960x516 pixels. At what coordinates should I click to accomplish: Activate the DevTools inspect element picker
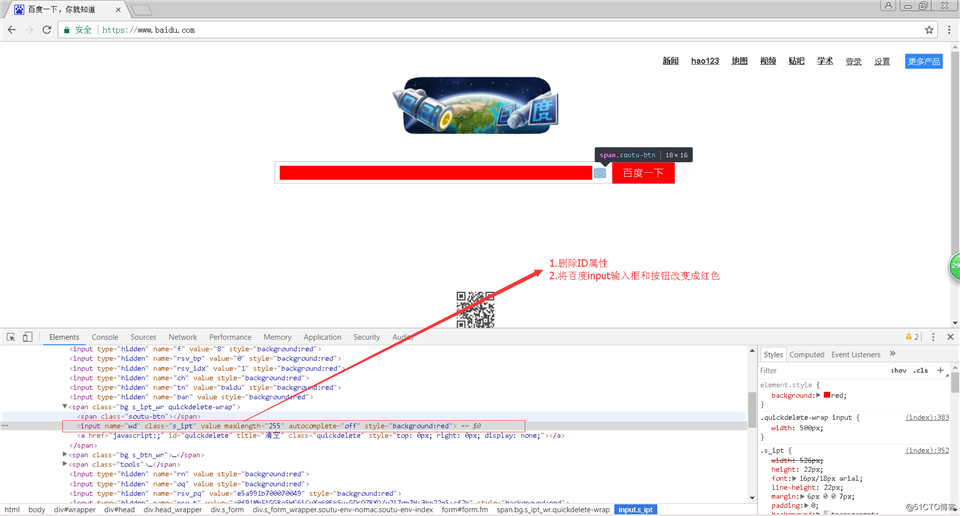(11, 337)
